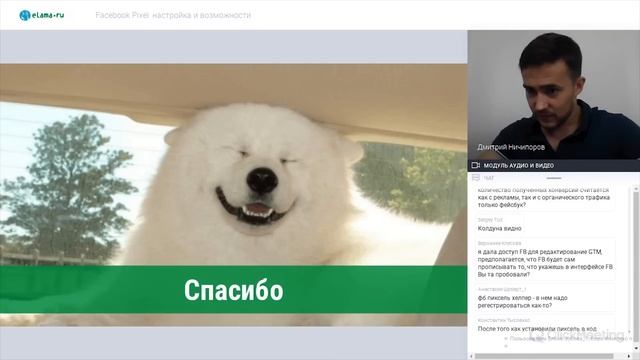
Task: Click the webinar title Facebook Pixel настройка и возможности
Action: pyautogui.click(x=173, y=15)
